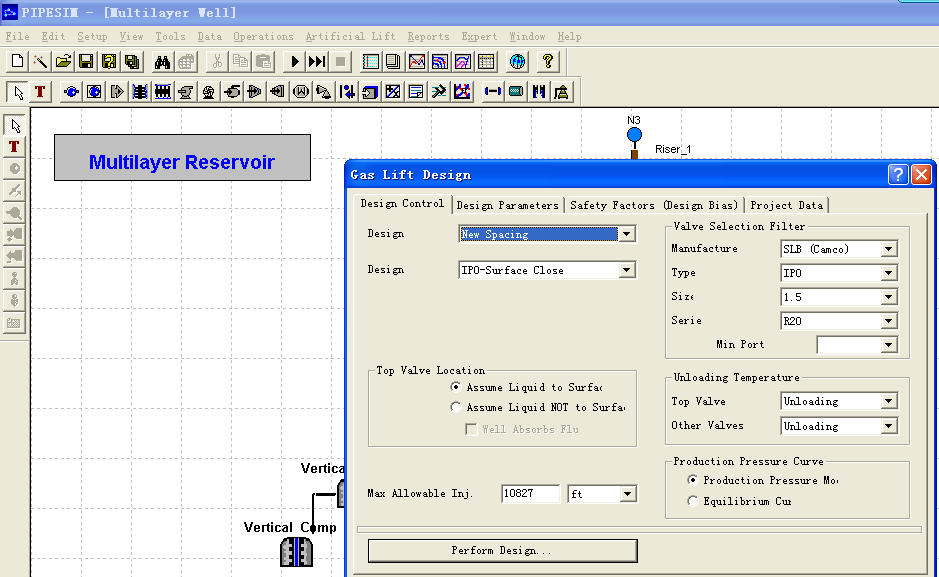Click the Stop square icon
939x577 pixels.
[340, 62]
